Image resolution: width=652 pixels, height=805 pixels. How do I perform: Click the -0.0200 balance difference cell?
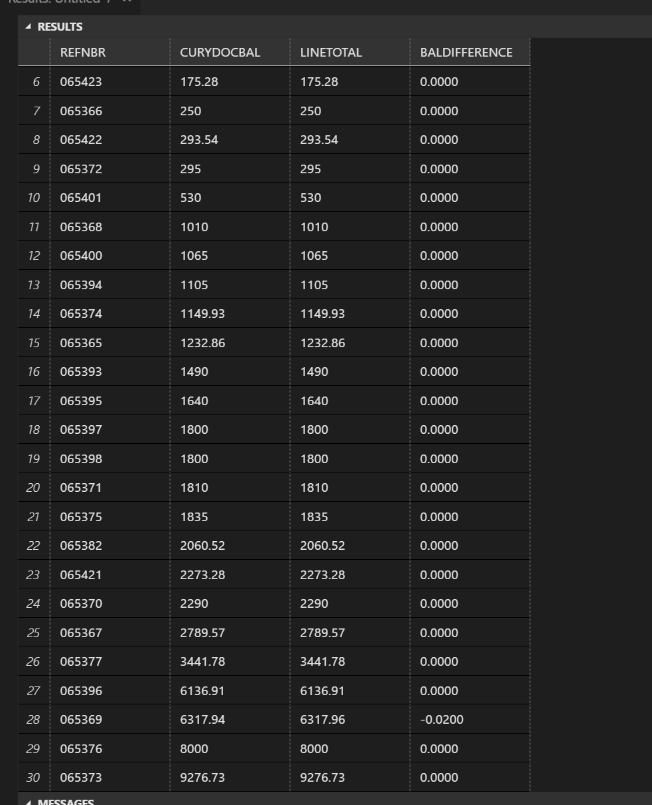tap(440, 719)
